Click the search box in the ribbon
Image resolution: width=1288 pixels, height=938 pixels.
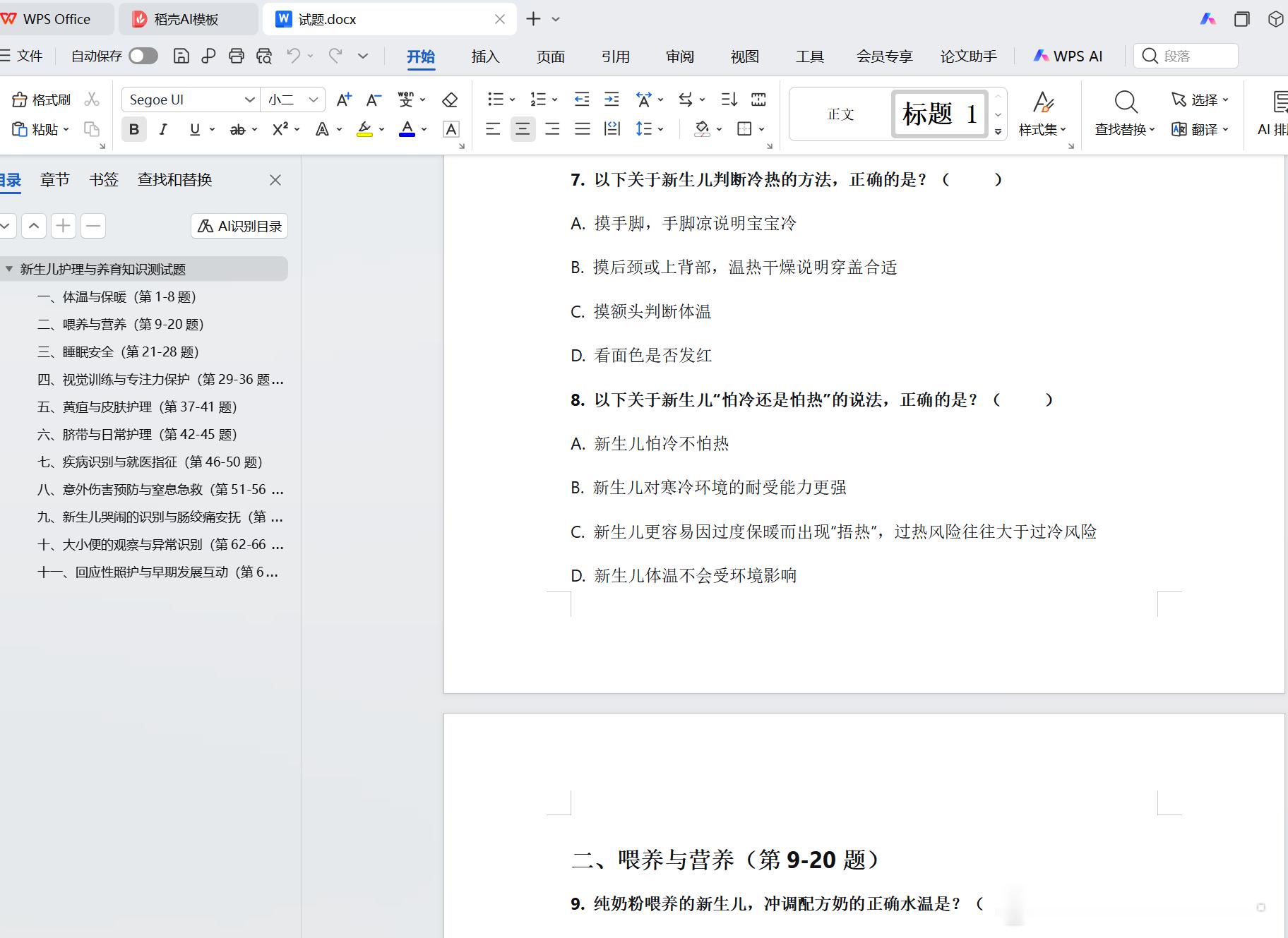click(1186, 56)
